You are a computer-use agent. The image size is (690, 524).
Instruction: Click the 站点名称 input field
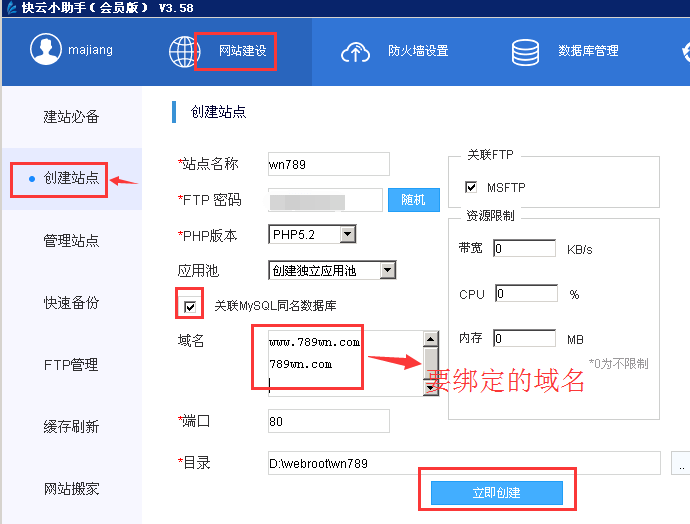pos(328,164)
